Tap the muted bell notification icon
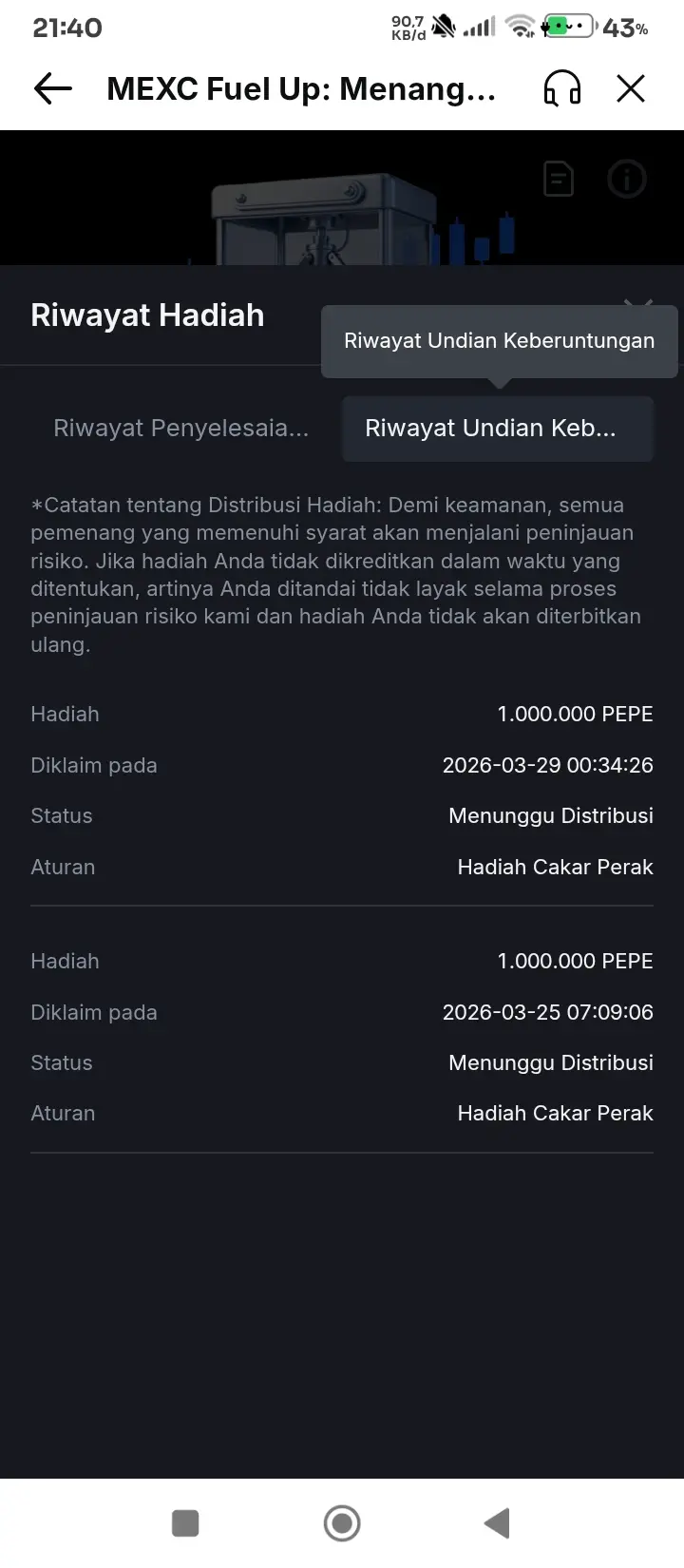Screen dimensions: 684x1568 444,27
